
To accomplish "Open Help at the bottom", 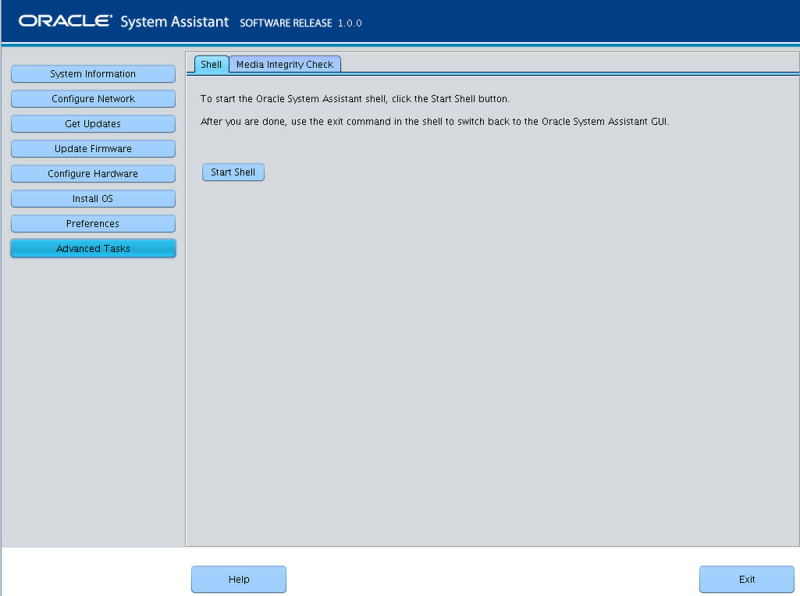I will point(239,579).
